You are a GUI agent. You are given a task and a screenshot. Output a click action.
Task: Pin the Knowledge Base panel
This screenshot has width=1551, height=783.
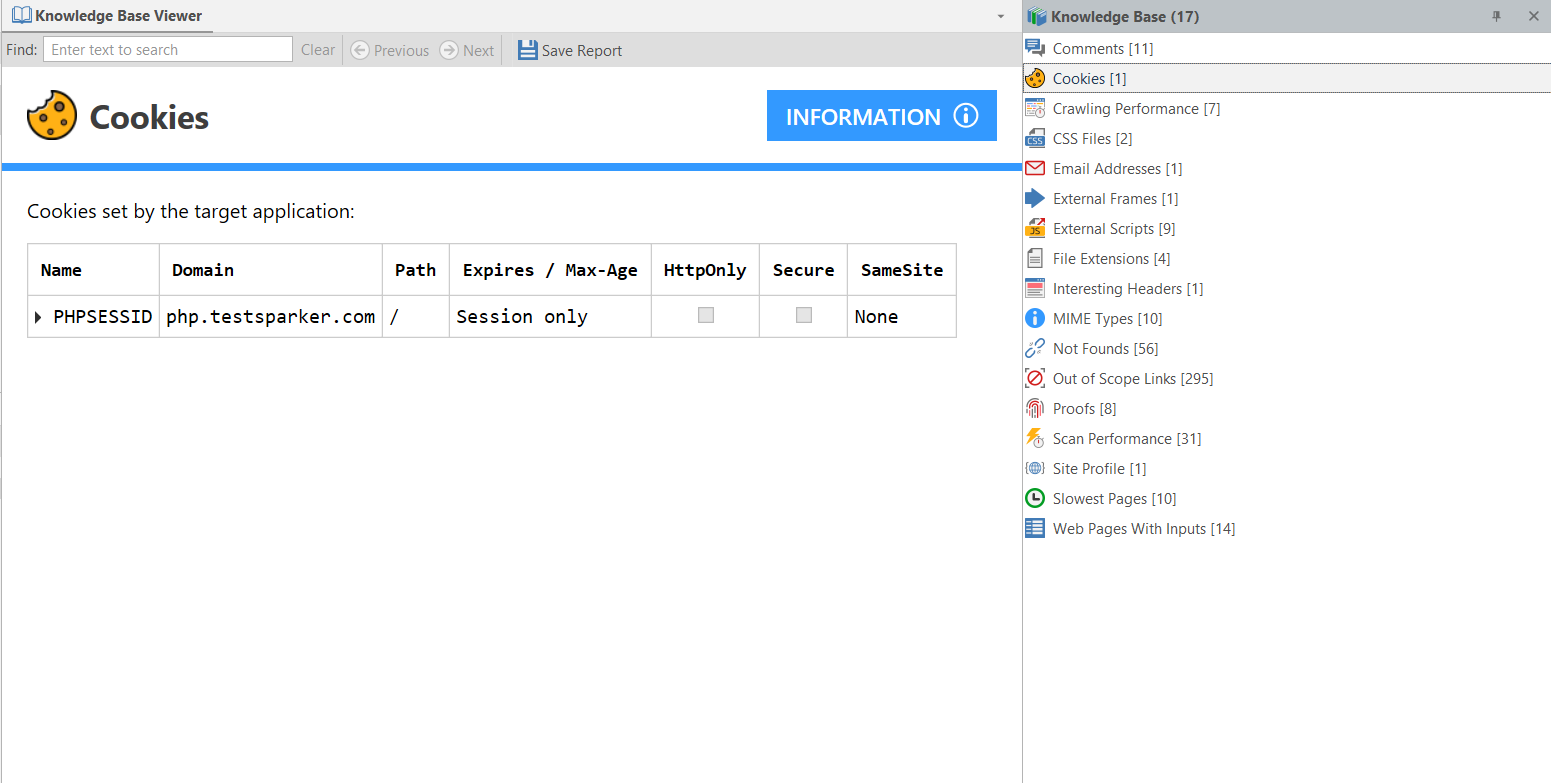tap(1496, 16)
